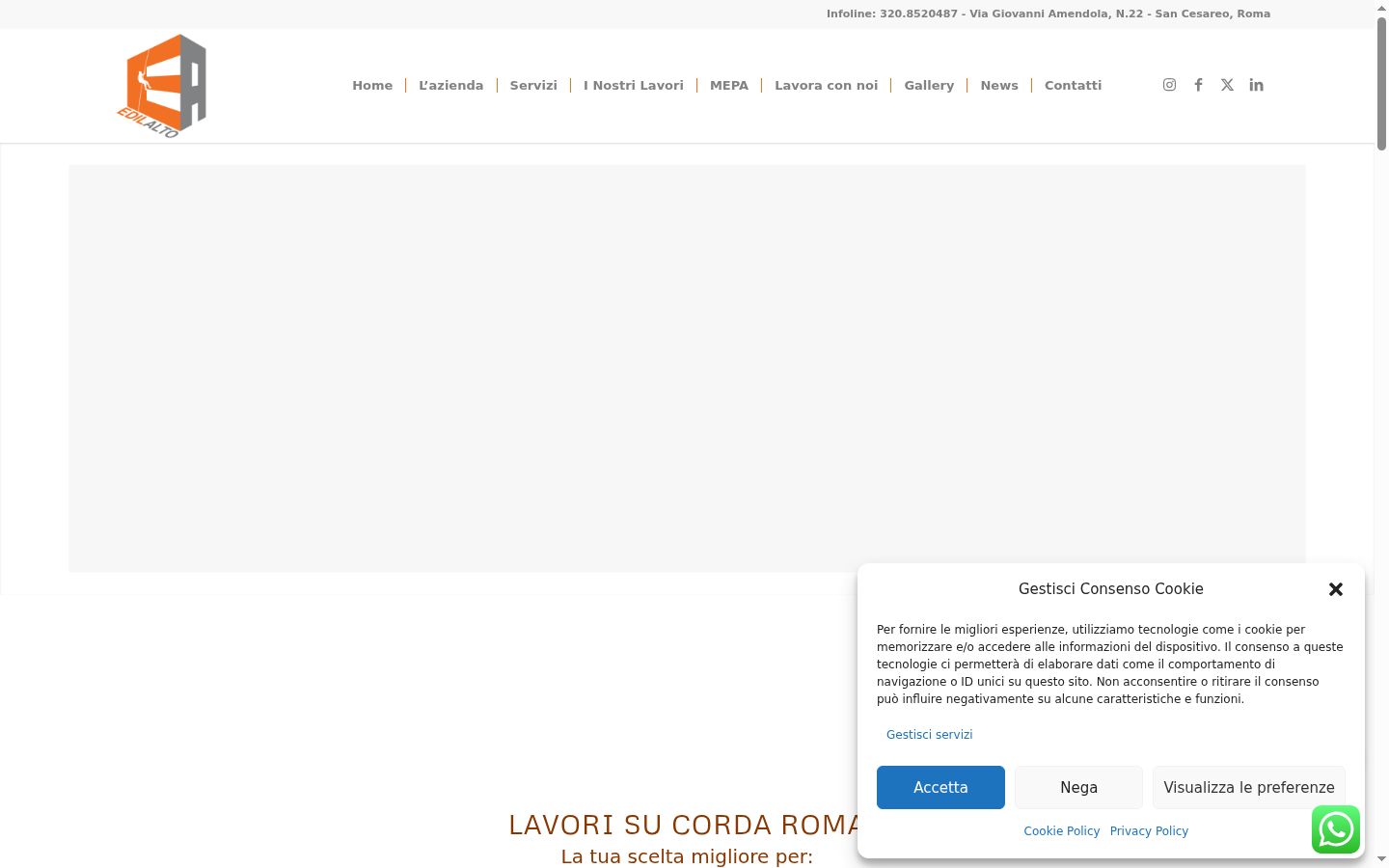Viewport: 1389px width, 868px height.
Task: Open the Instagram profile icon
Action: tap(1169, 85)
